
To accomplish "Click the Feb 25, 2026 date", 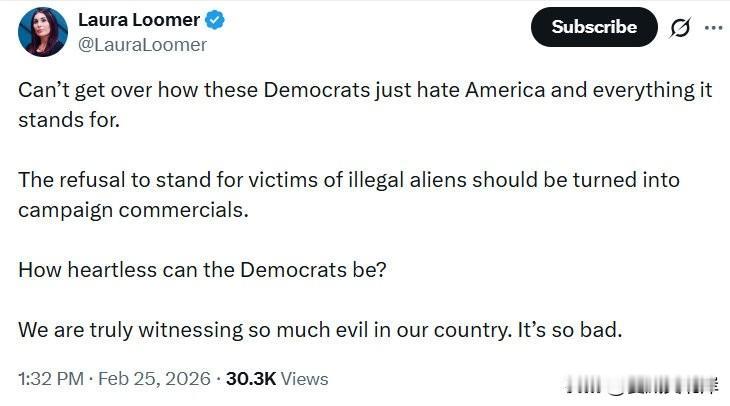I will point(156,379).
